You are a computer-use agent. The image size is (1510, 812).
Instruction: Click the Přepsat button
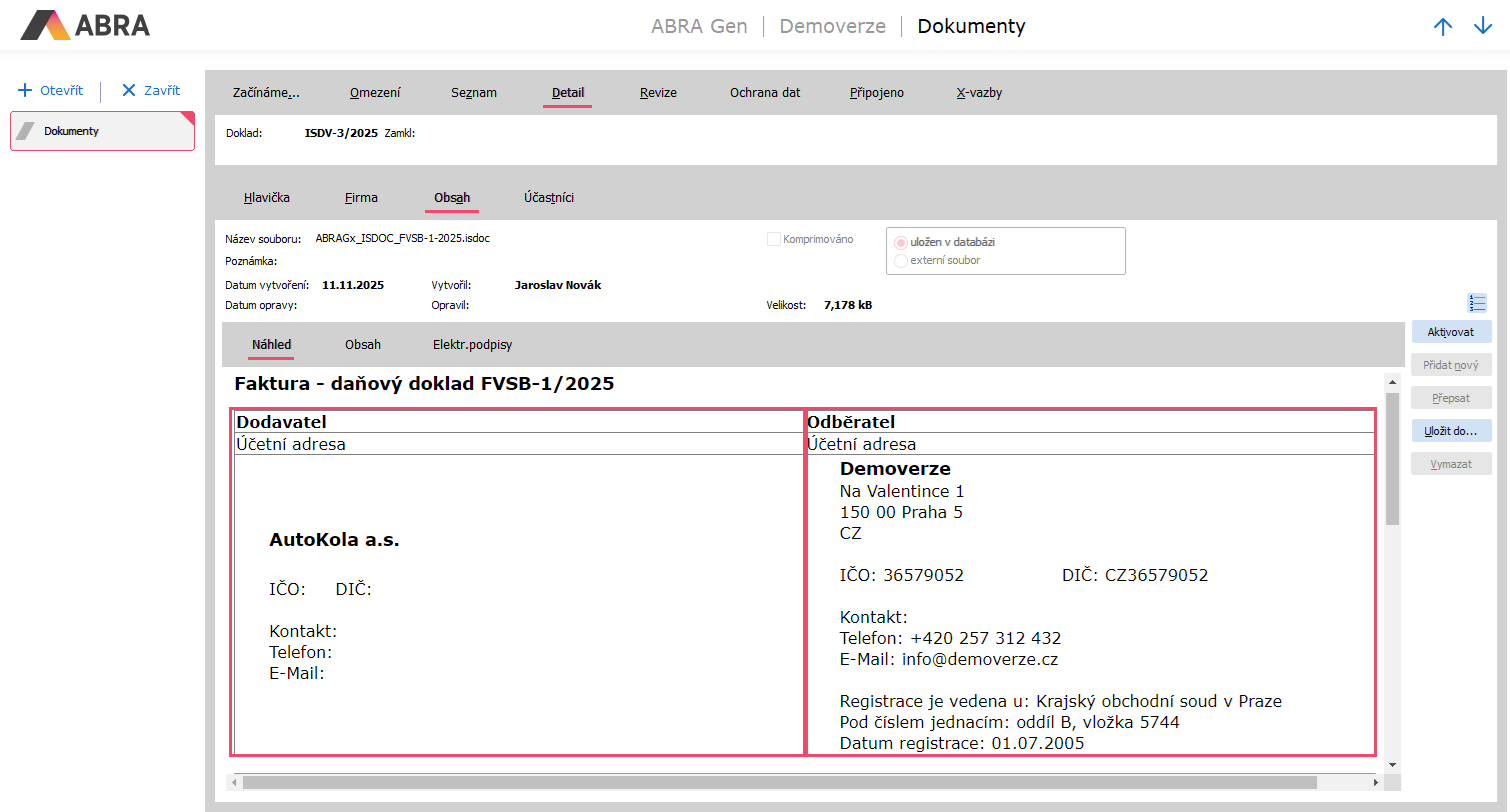pyautogui.click(x=1452, y=398)
